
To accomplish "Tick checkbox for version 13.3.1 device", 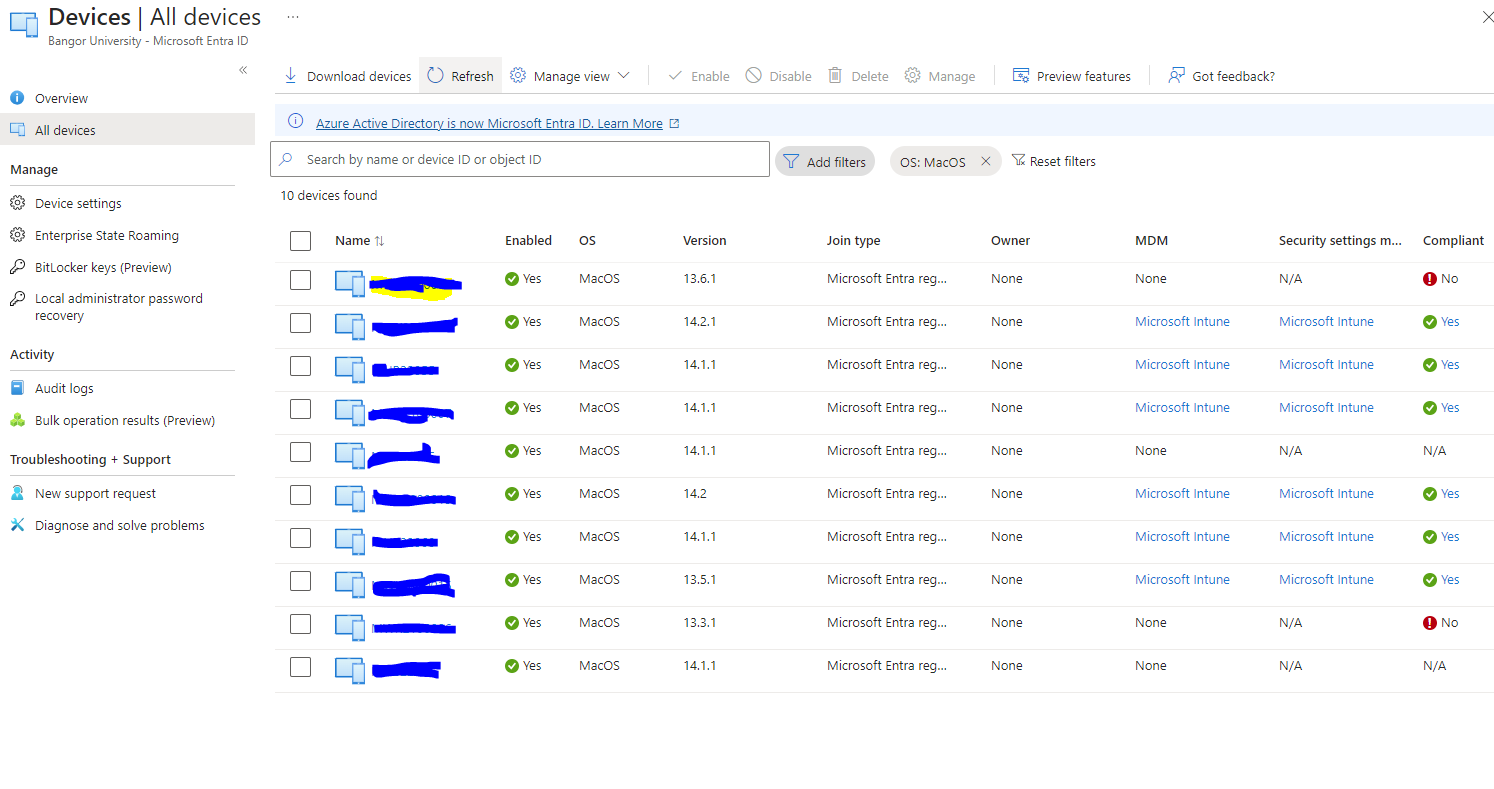I will coord(300,624).
